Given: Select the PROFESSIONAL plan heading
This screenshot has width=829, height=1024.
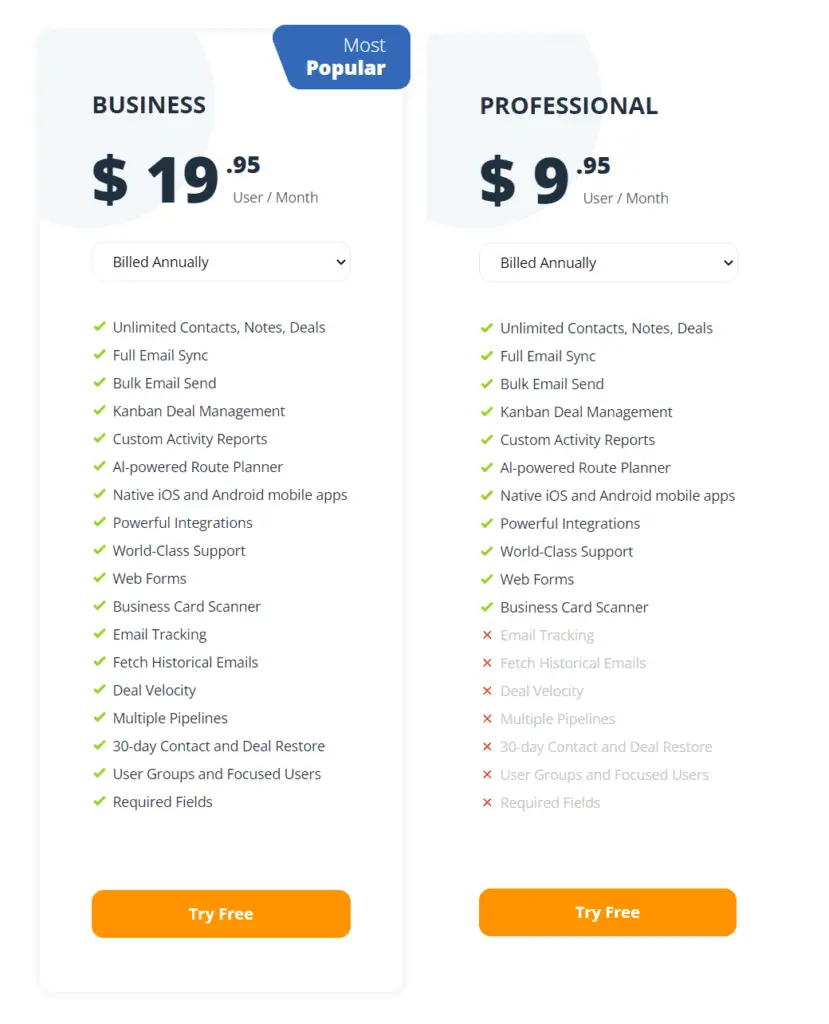Looking at the screenshot, I should pos(569,106).
